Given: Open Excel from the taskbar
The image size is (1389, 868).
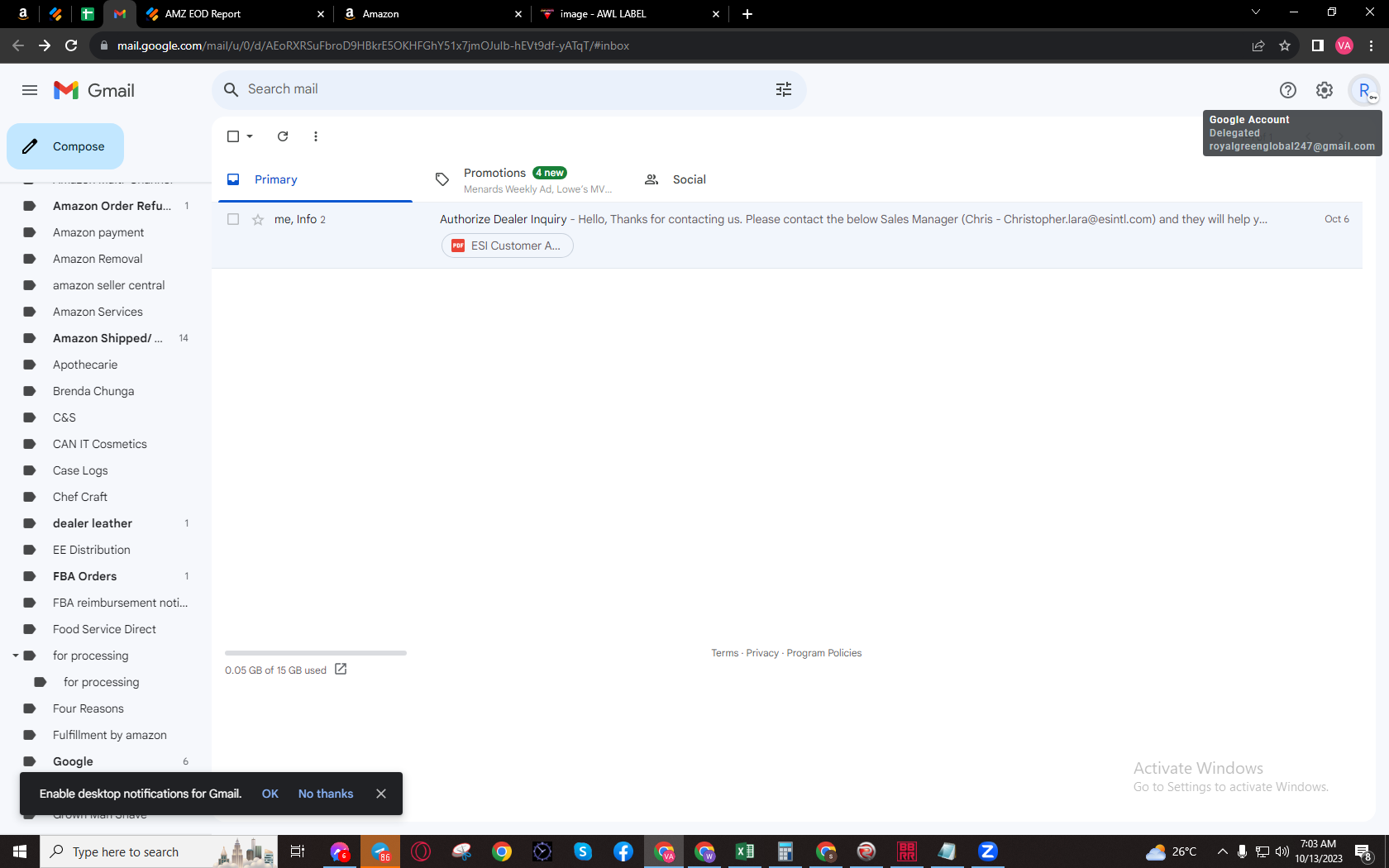Looking at the screenshot, I should click(x=745, y=851).
